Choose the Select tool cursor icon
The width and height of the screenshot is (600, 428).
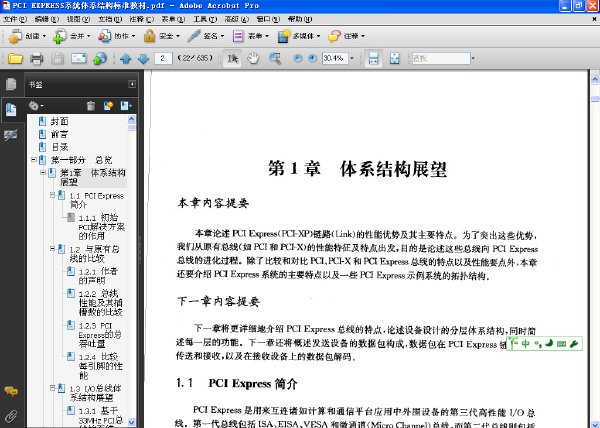click(232, 58)
